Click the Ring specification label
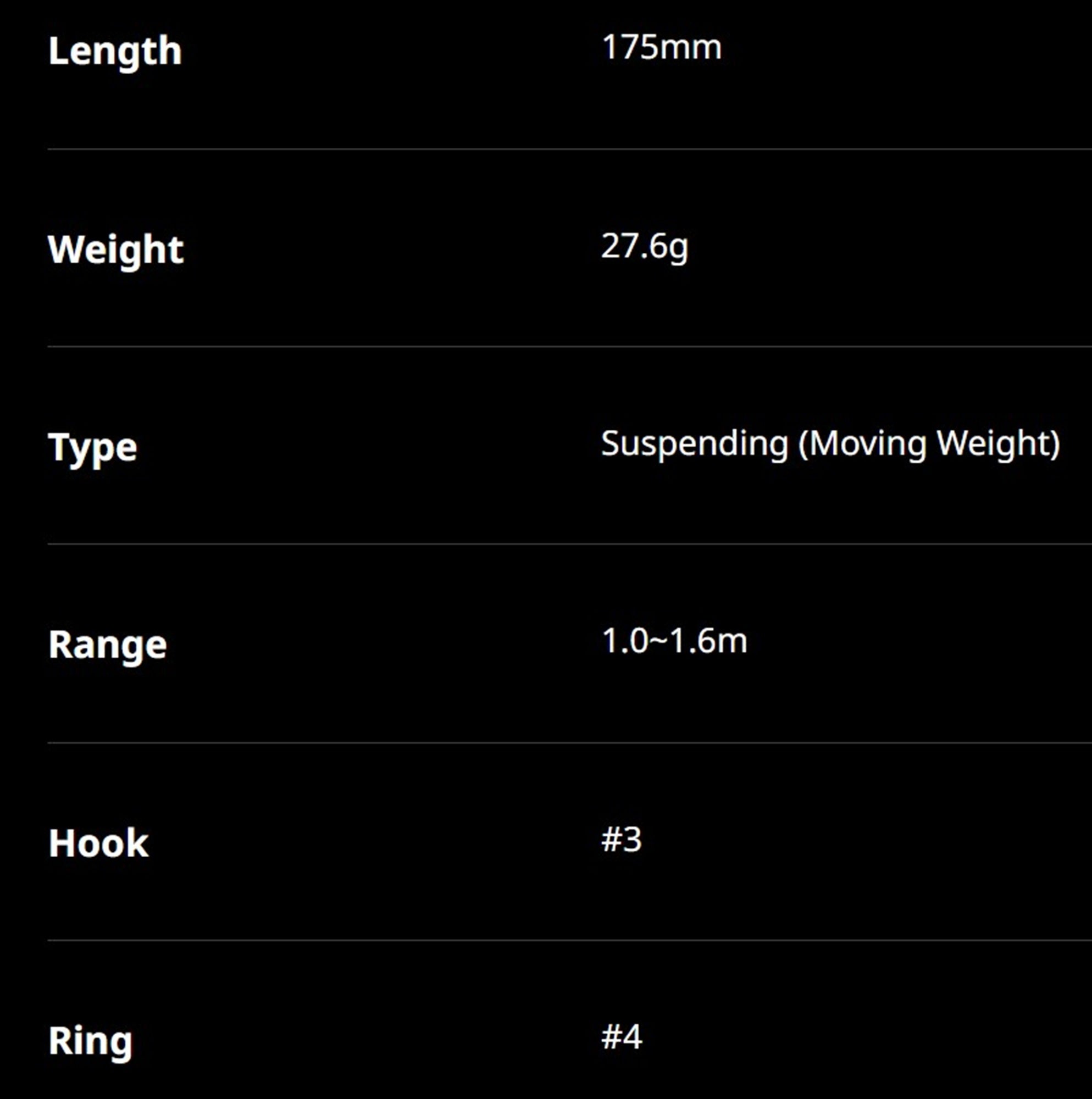Screen dimensions: 1092x1099 [91, 1042]
